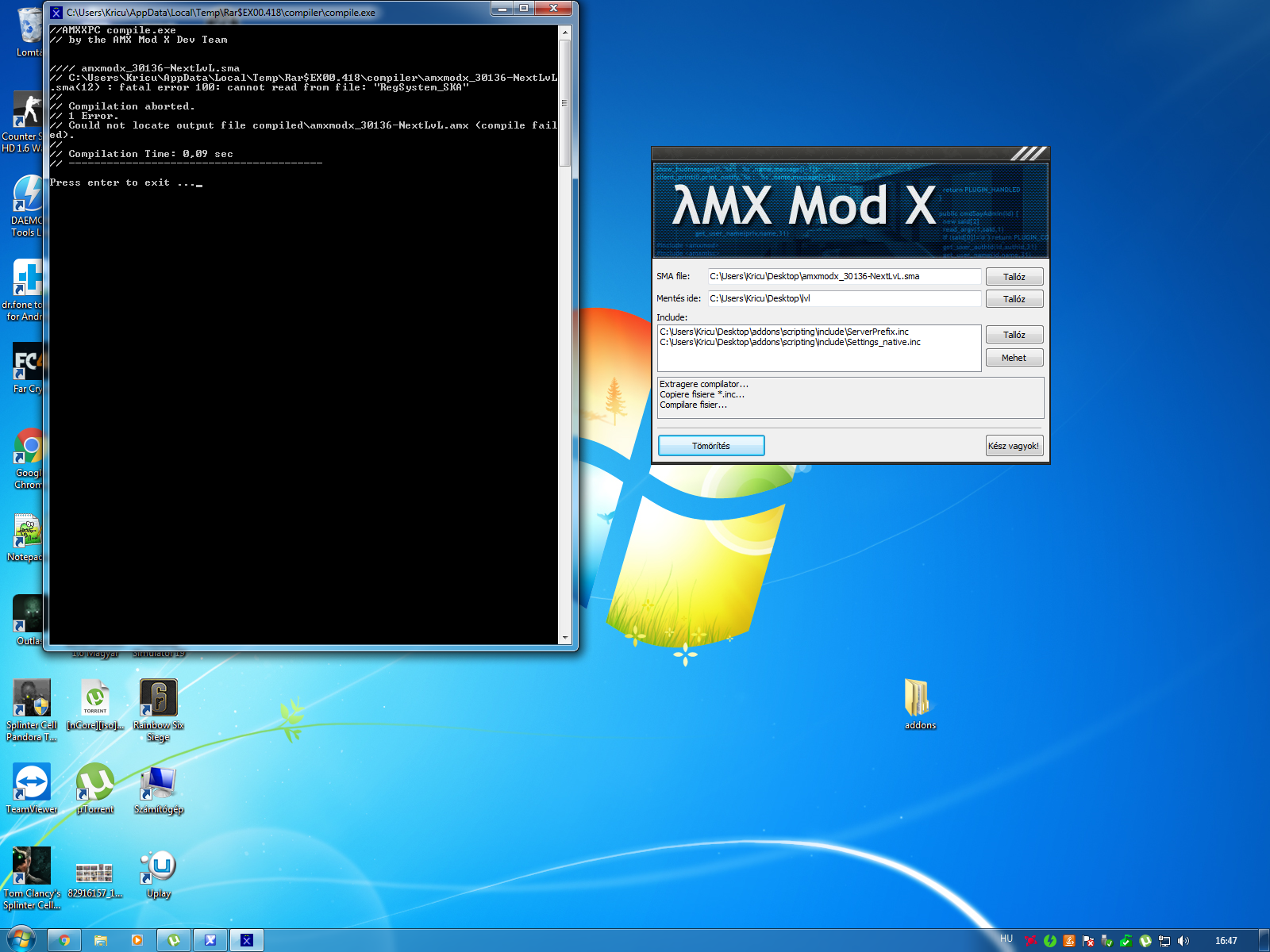
Task: Minimize the compile.exe console window
Action: [502, 9]
